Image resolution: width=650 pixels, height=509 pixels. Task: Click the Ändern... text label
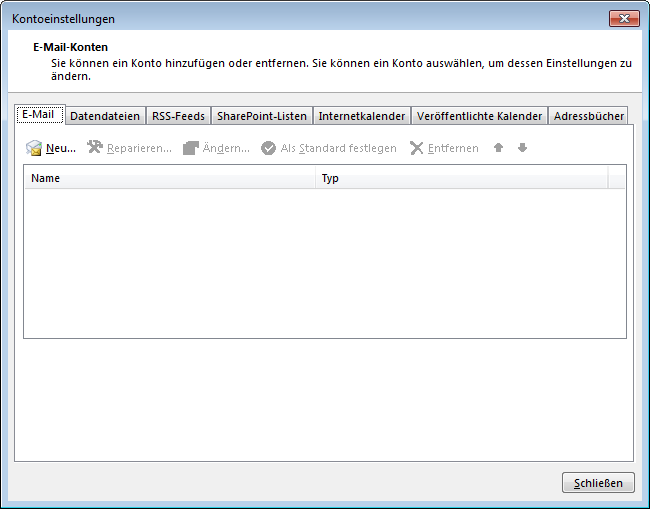coord(226,148)
